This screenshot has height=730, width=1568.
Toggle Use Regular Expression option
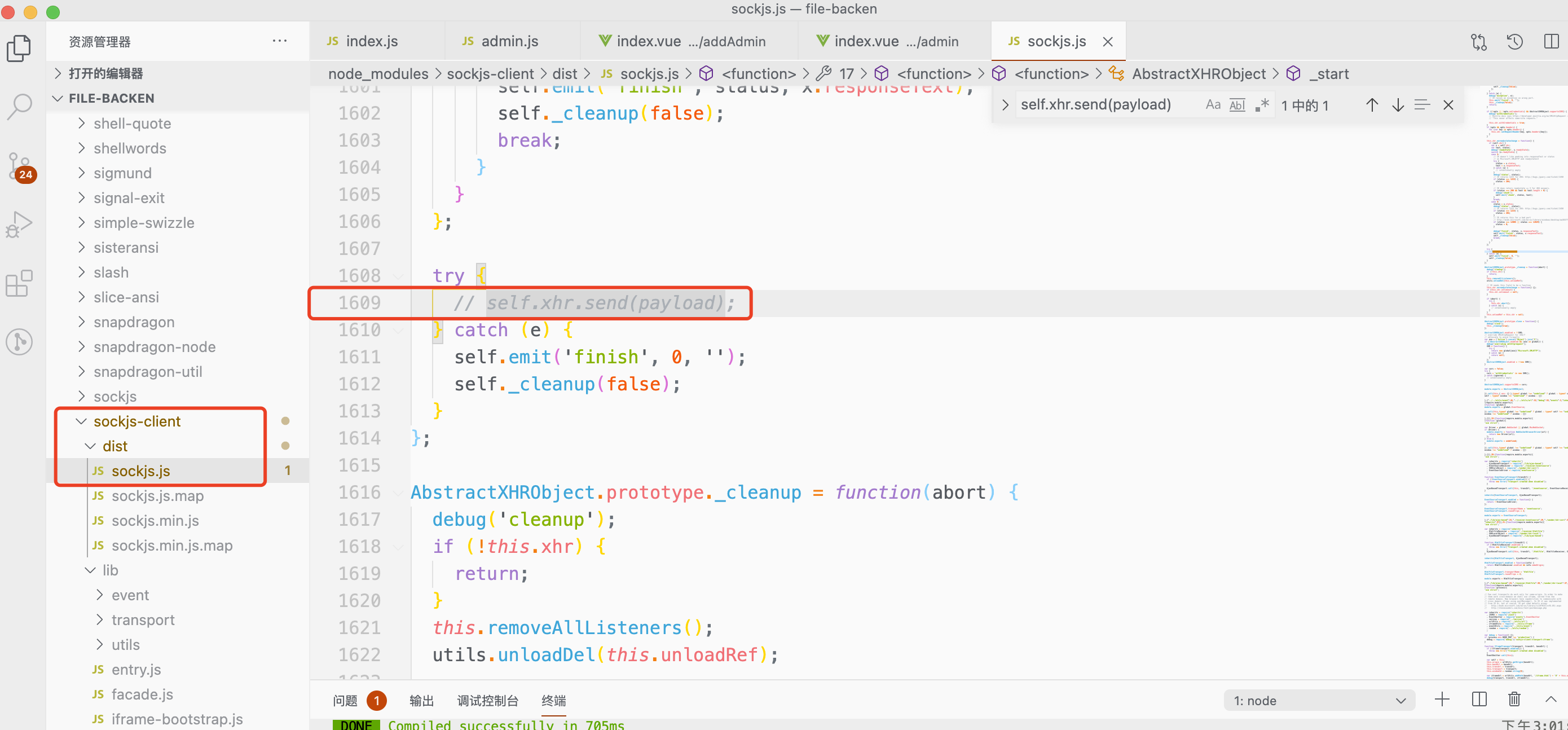click(x=1262, y=105)
